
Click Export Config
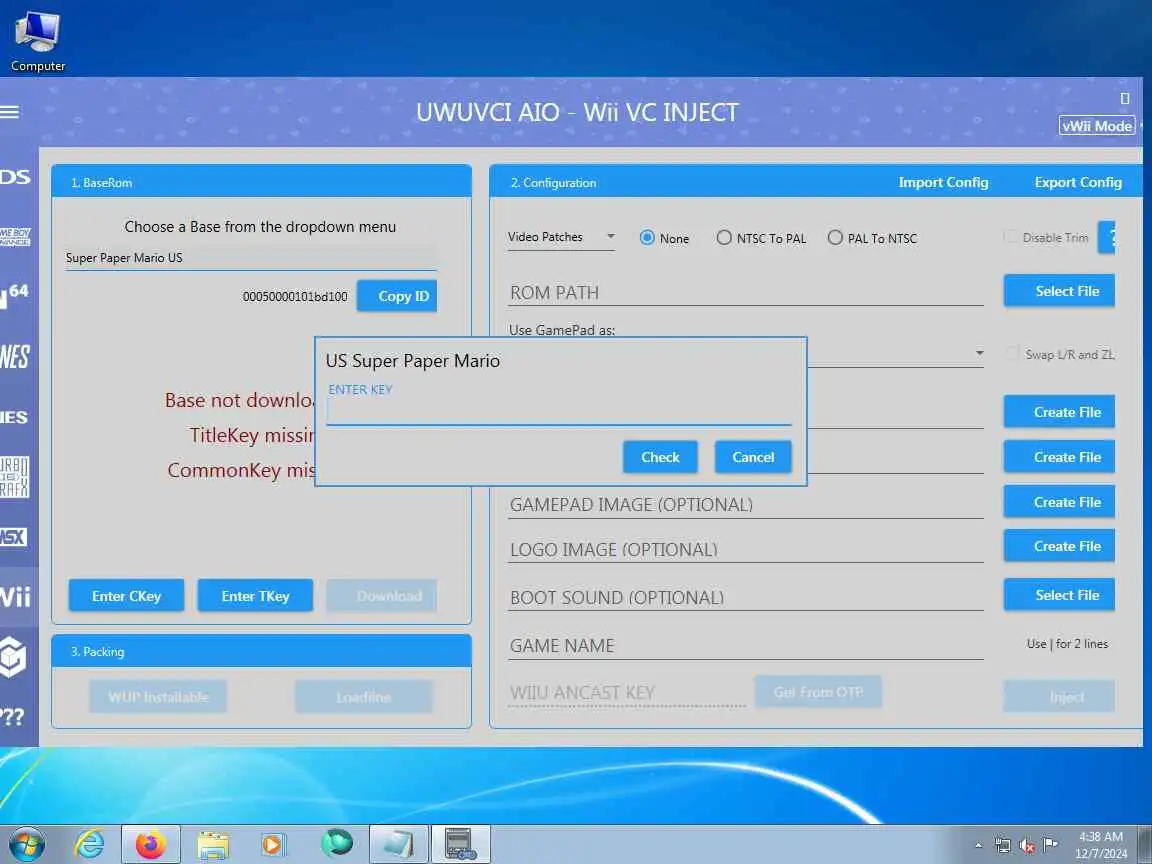point(1078,182)
